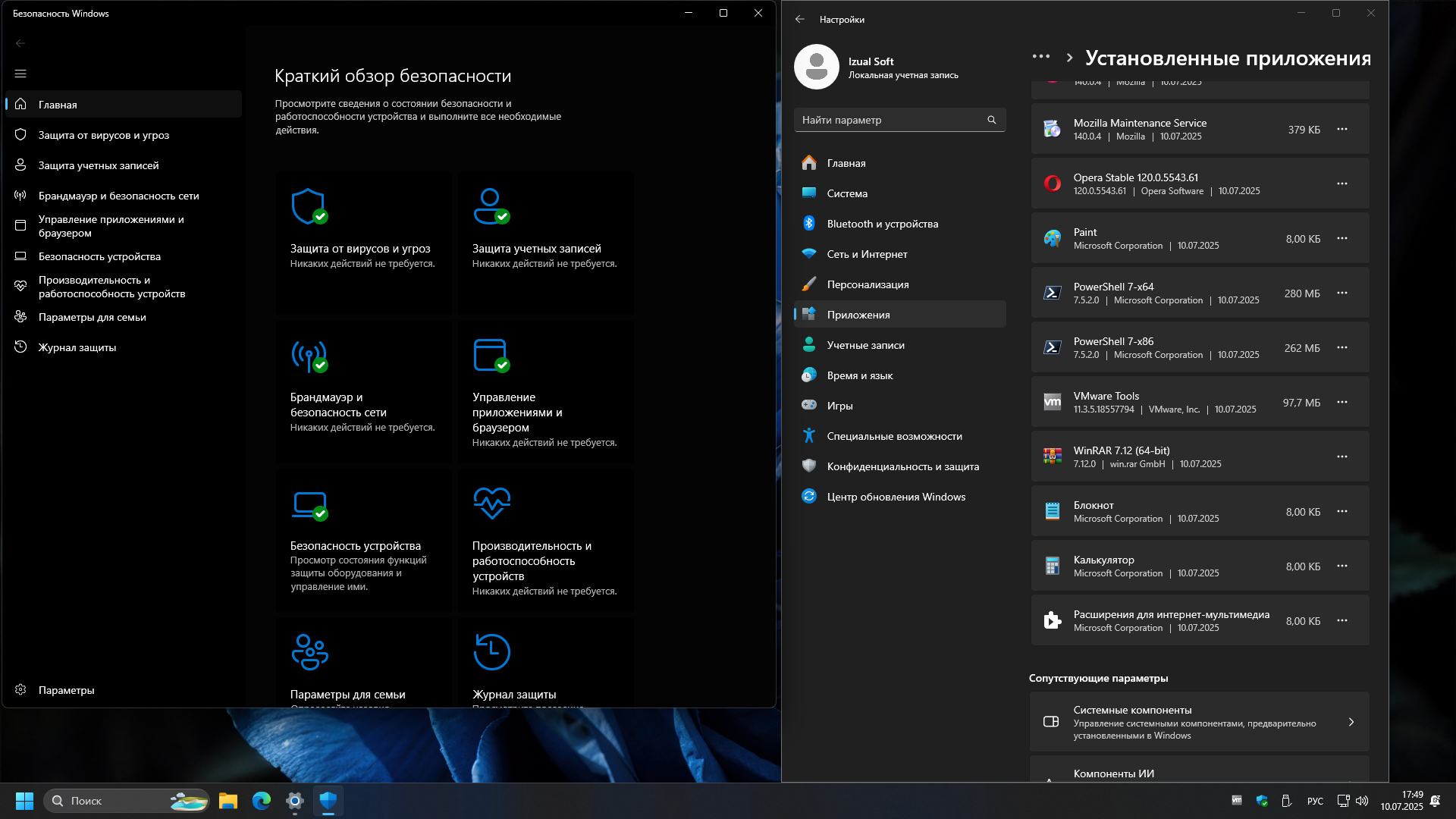Open Bluetooth и устройства in Settings
This screenshot has height=819, width=1456.
tap(900, 224)
